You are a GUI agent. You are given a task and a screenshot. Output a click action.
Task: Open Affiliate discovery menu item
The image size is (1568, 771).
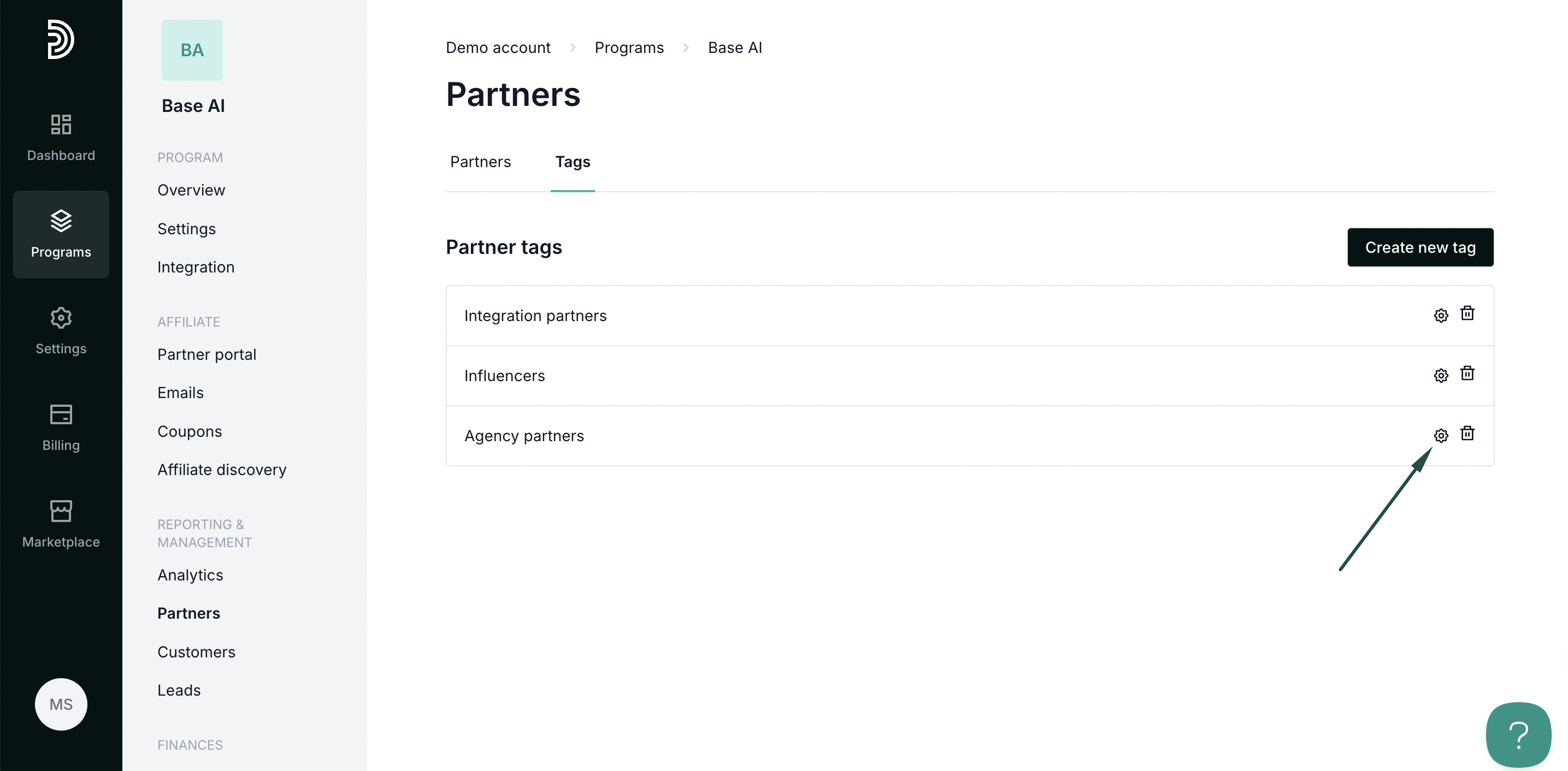tap(222, 470)
